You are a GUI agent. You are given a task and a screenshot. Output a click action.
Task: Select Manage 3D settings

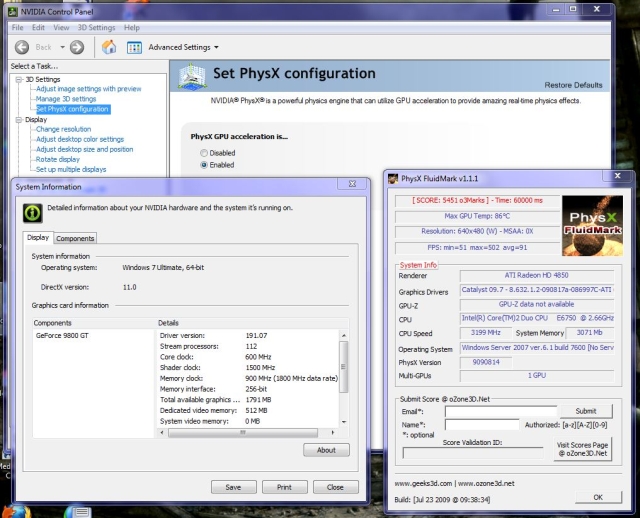pyautogui.click(x=66, y=99)
